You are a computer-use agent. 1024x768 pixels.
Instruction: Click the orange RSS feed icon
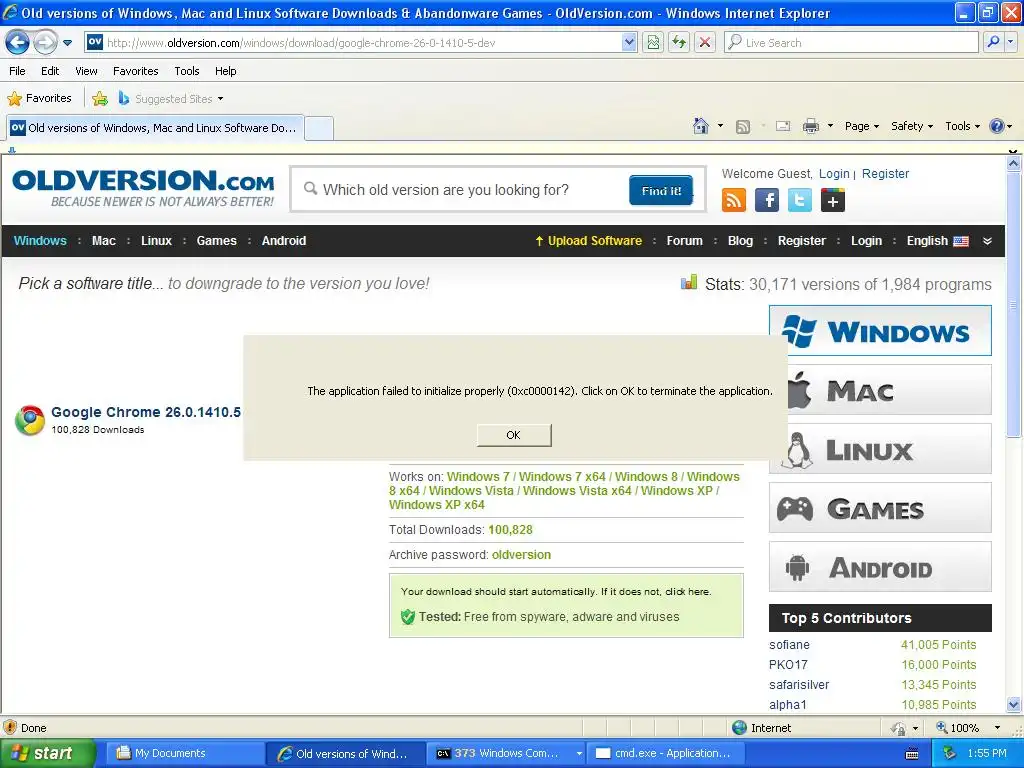click(x=733, y=200)
